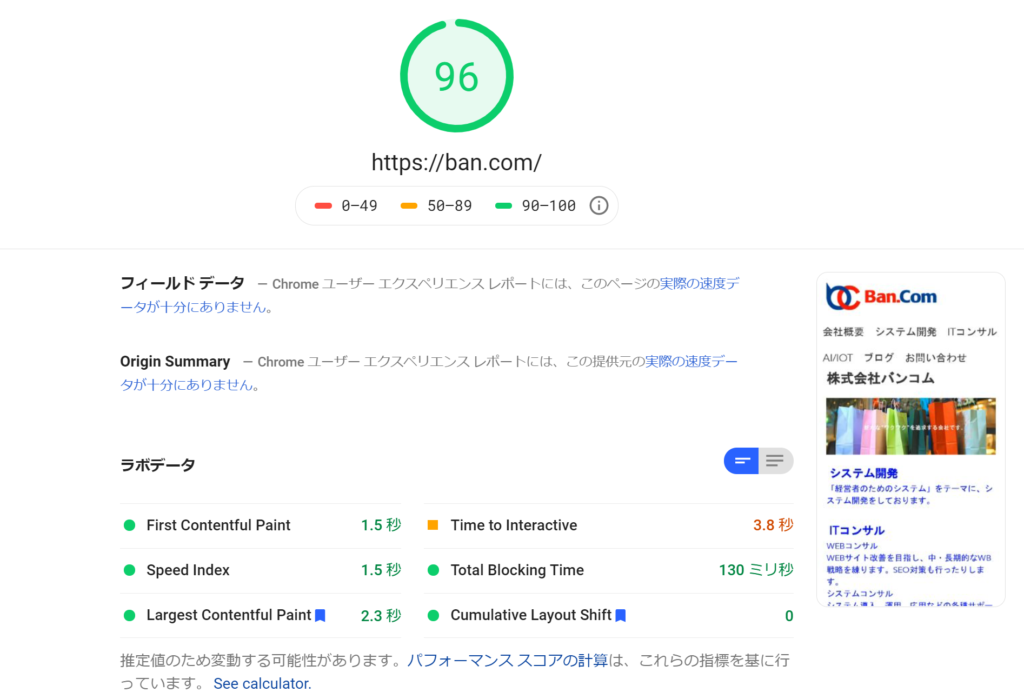
Task: Click the shopping bags banner thumbnail
Action: tap(910, 426)
